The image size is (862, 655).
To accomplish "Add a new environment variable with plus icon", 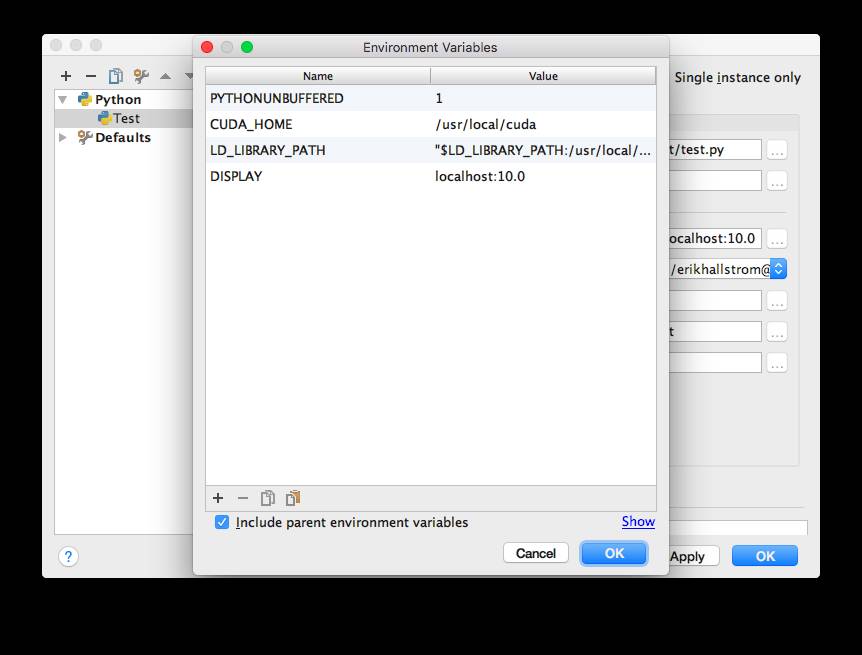I will [218, 498].
